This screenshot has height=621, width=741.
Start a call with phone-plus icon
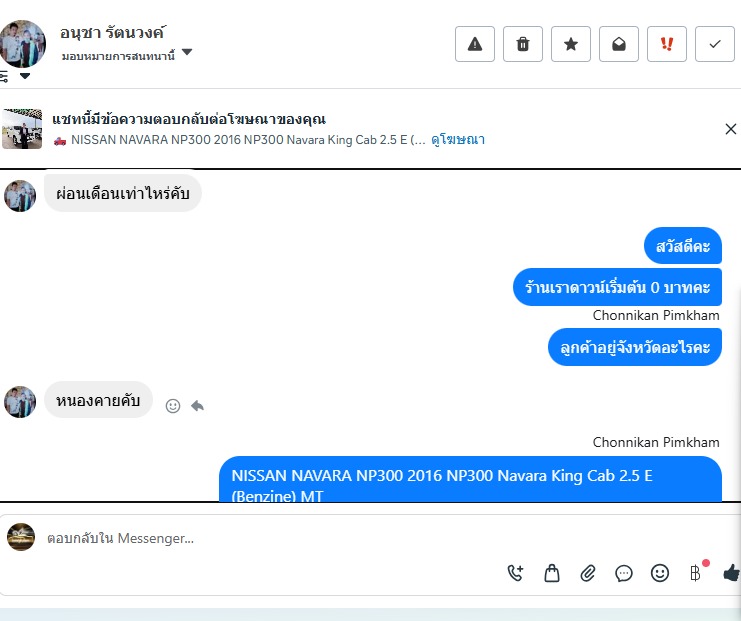tap(515, 573)
